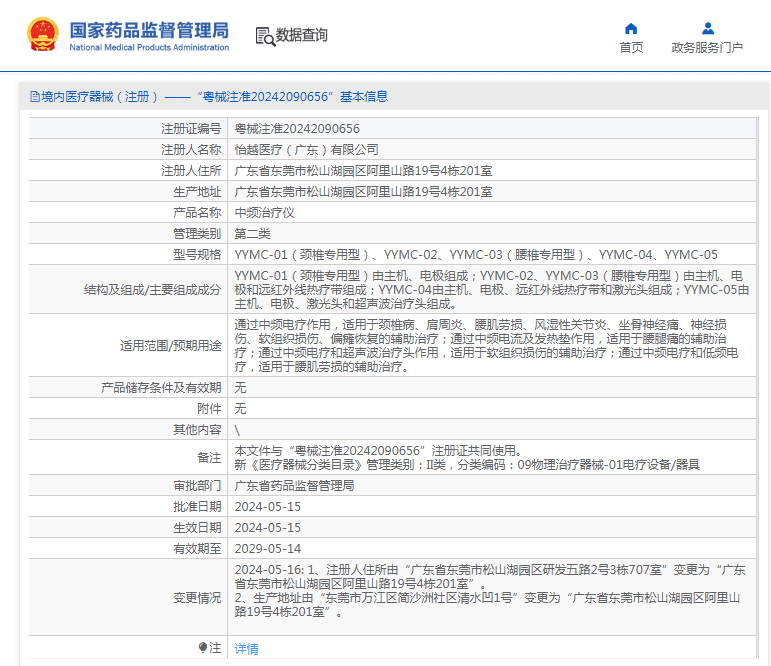Click the national emblem logo
The height and width of the screenshot is (666, 771).
tap(43, 34)
